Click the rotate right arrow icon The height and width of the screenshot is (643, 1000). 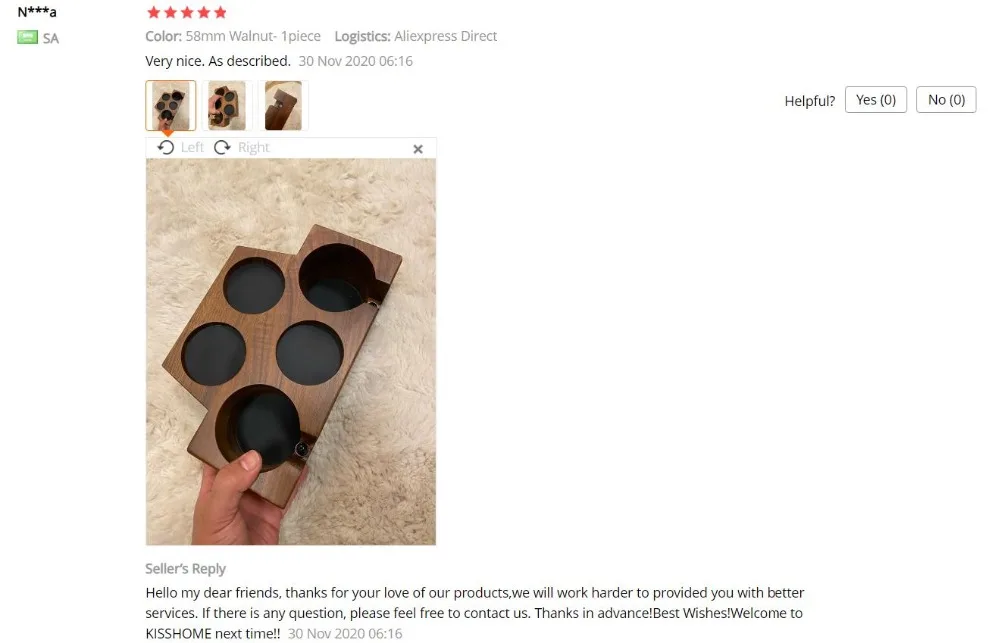pyautogui.click(x=222, y=147)
